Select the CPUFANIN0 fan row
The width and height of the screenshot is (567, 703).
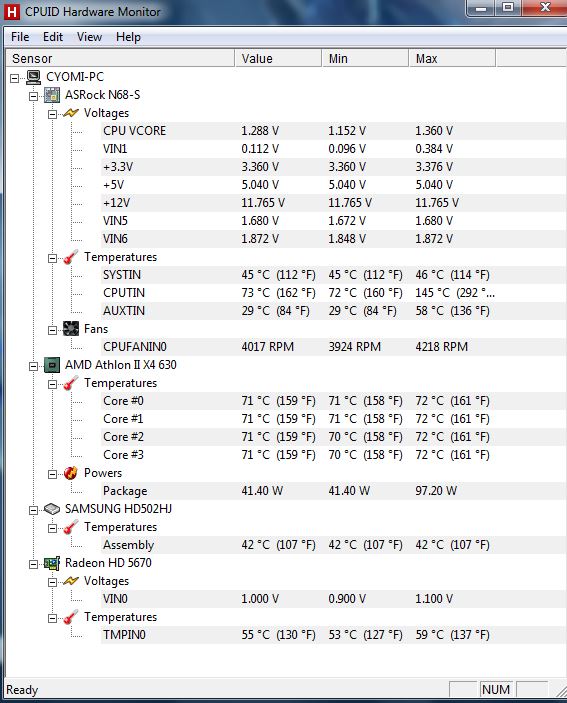333,347
